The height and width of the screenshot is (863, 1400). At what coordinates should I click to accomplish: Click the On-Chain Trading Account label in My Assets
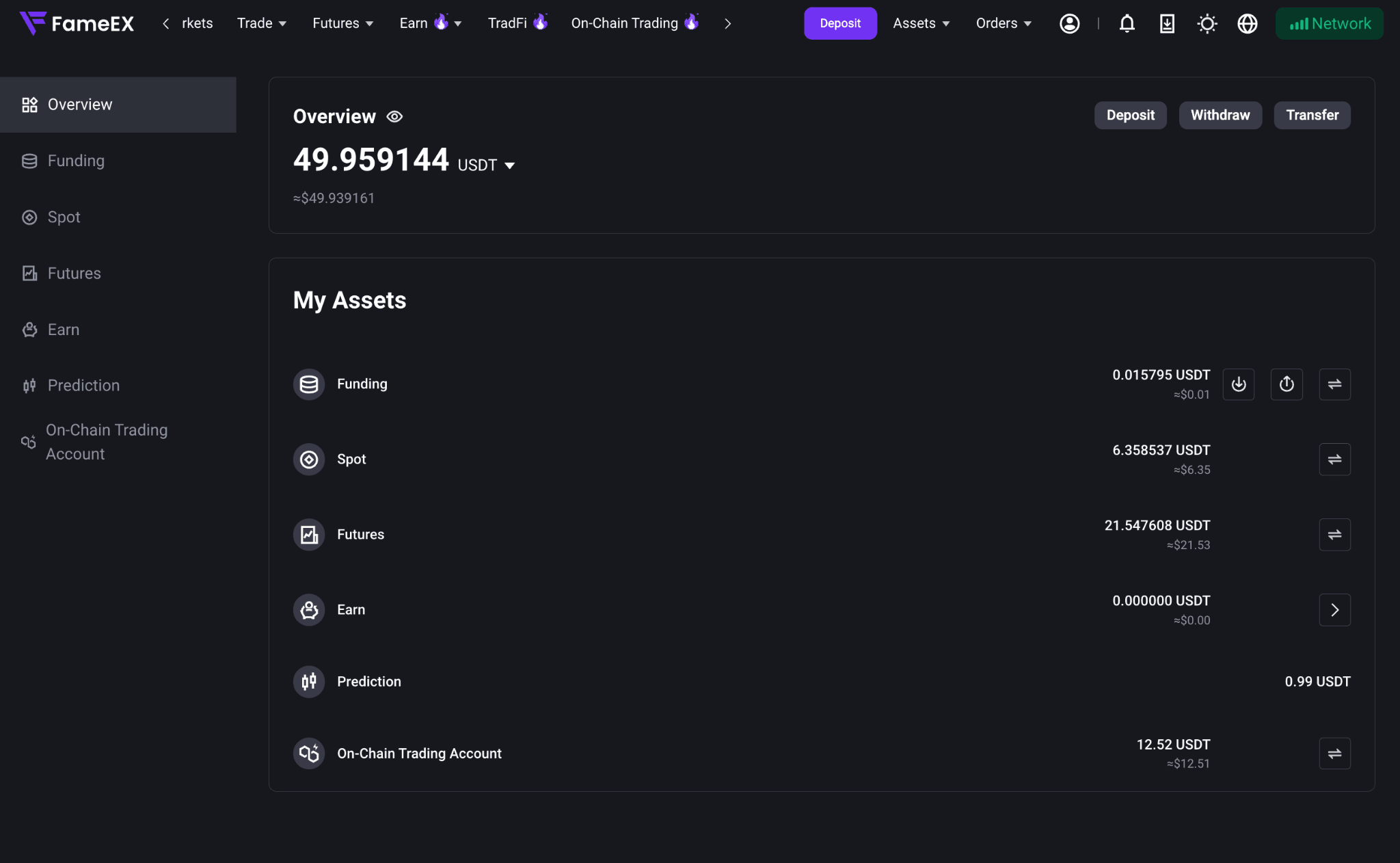coord(419,754)
